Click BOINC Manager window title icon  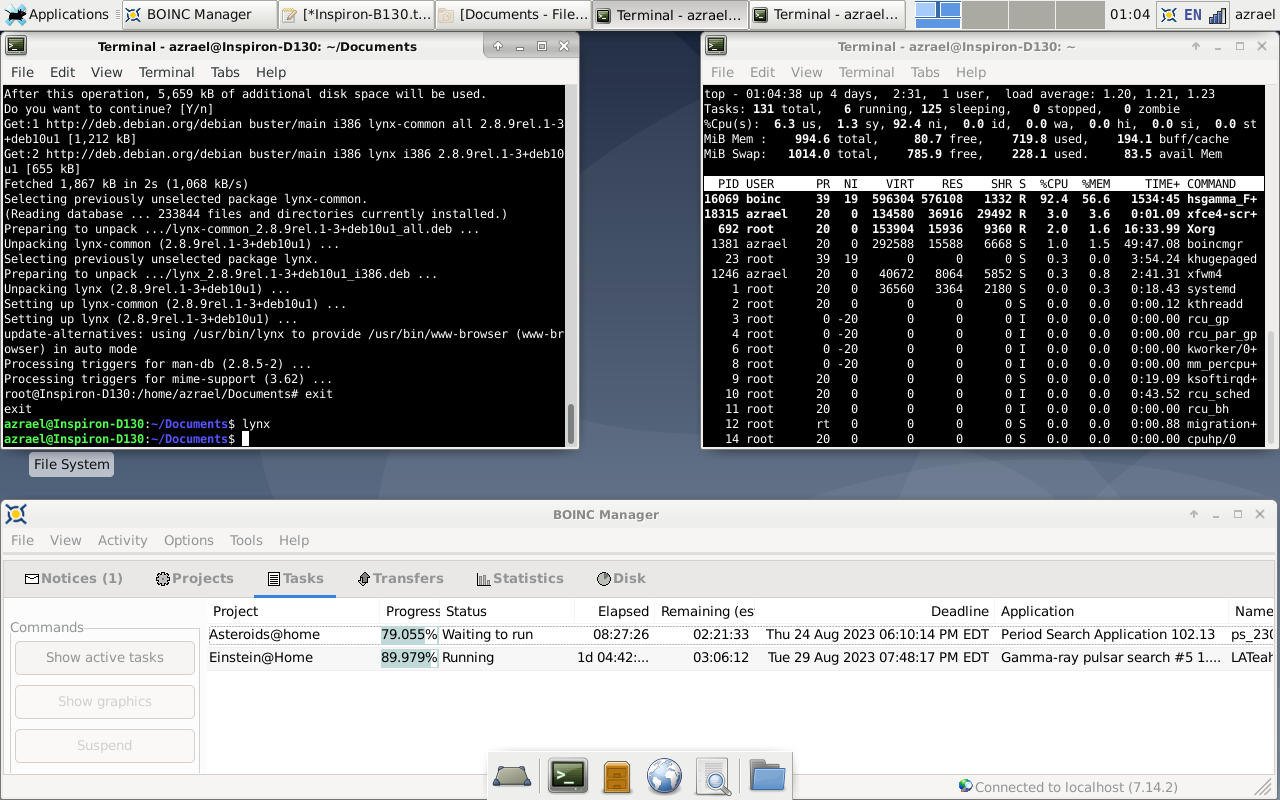click(x=16, y=514)
